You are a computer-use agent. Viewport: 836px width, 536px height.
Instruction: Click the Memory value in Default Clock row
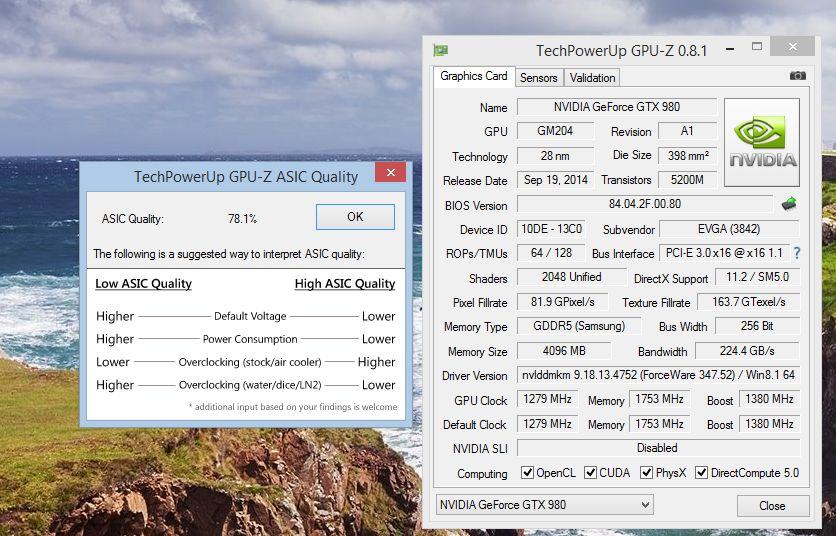660,424
